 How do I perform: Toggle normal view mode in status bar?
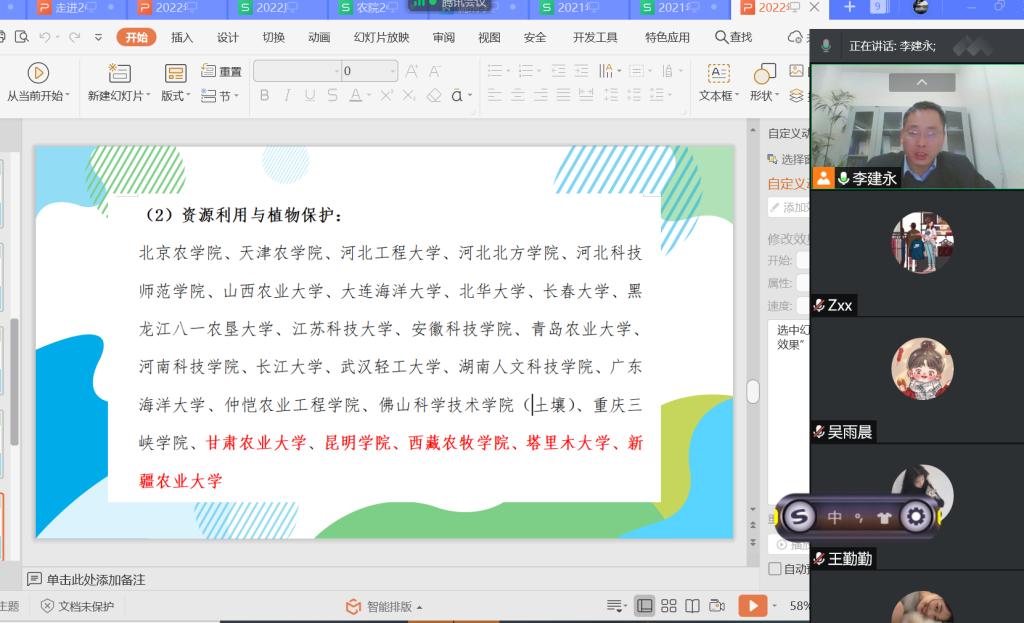(645, 606)
